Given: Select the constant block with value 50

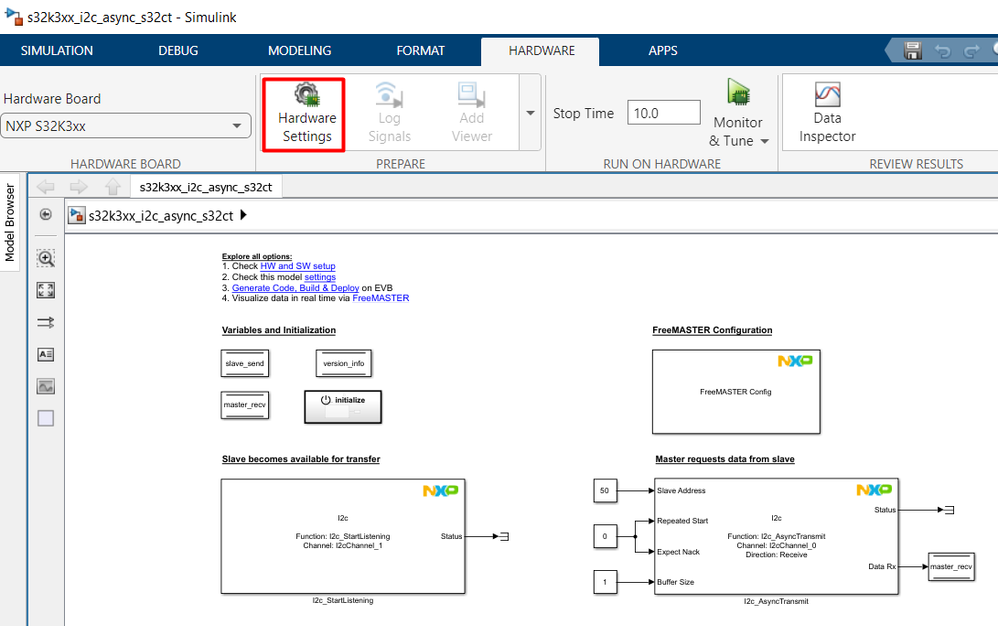Looking at the screenshot, I should [605, 490].
